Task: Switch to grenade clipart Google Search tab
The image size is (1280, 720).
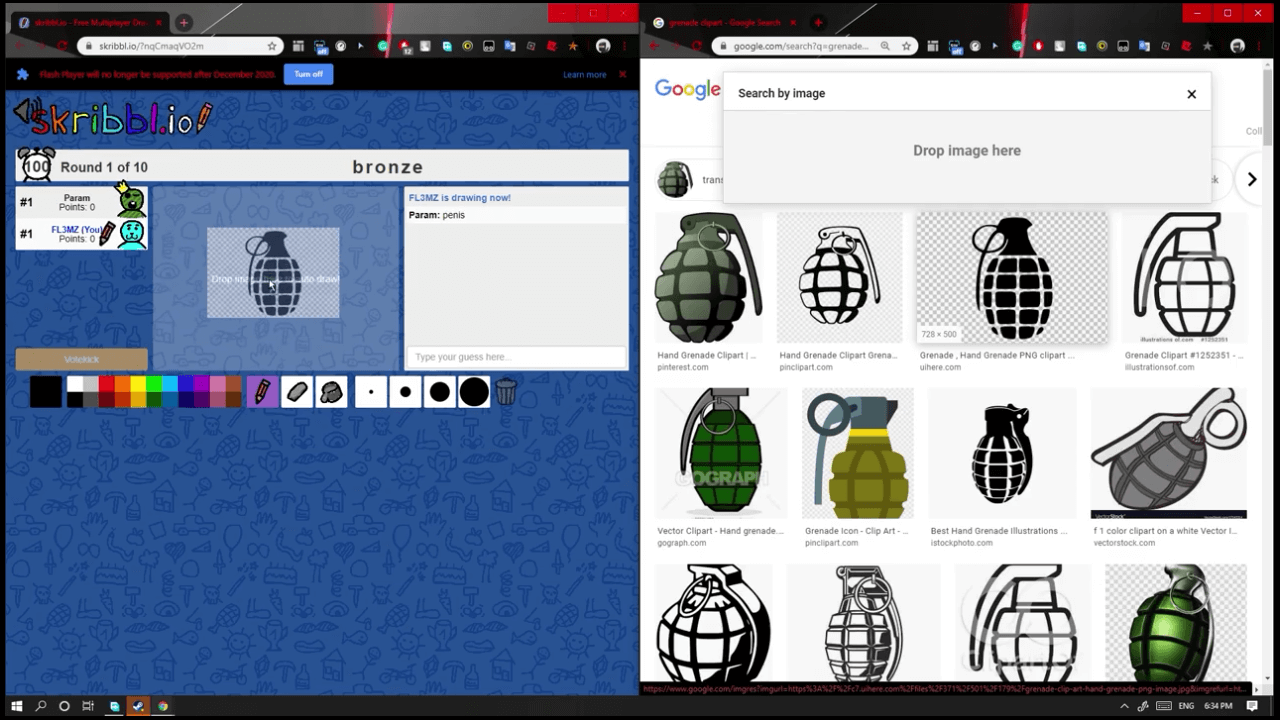Action: click(727, 22)
